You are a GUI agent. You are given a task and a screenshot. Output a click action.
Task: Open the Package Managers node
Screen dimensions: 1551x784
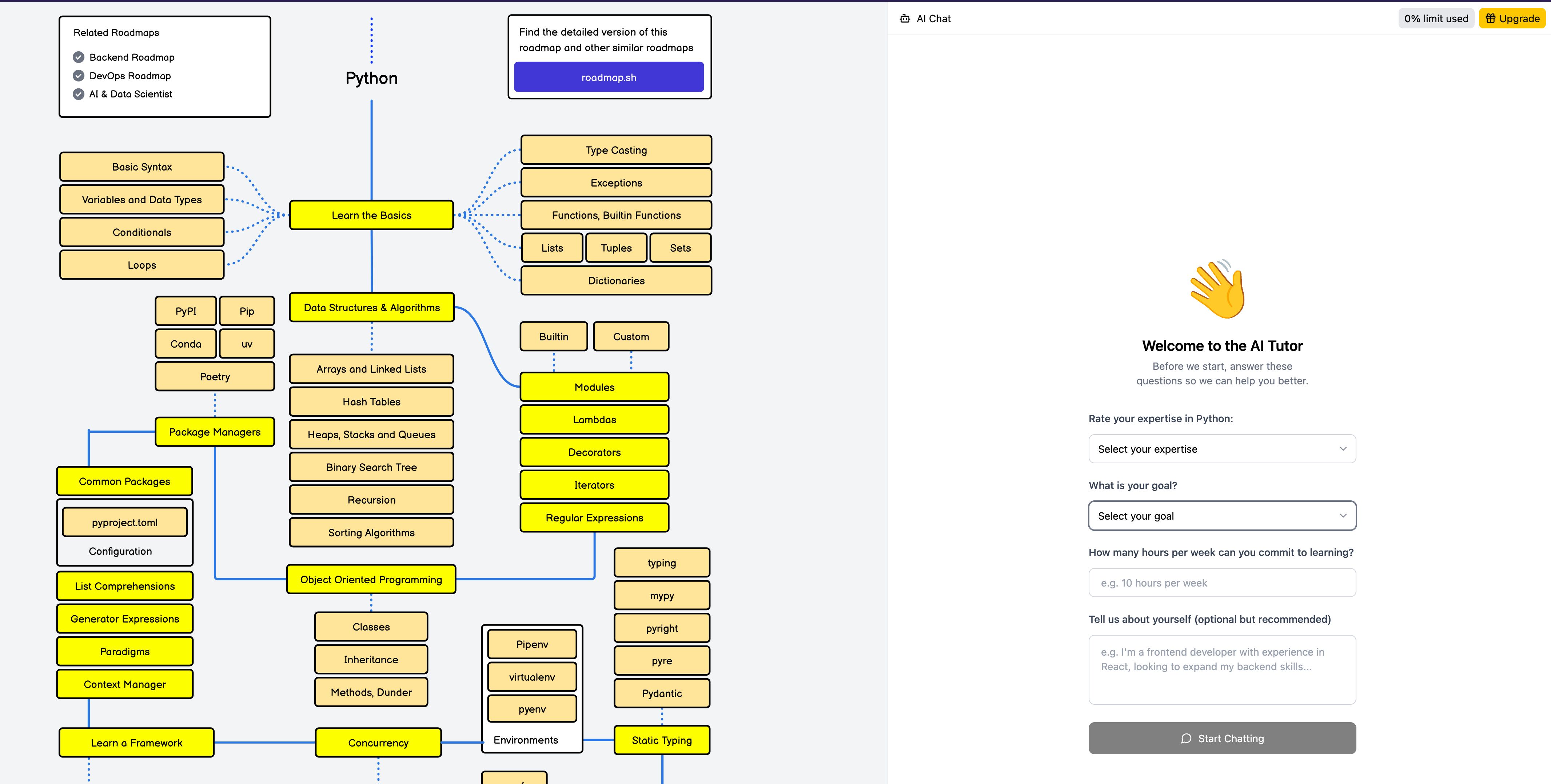(x=214, y=432)
